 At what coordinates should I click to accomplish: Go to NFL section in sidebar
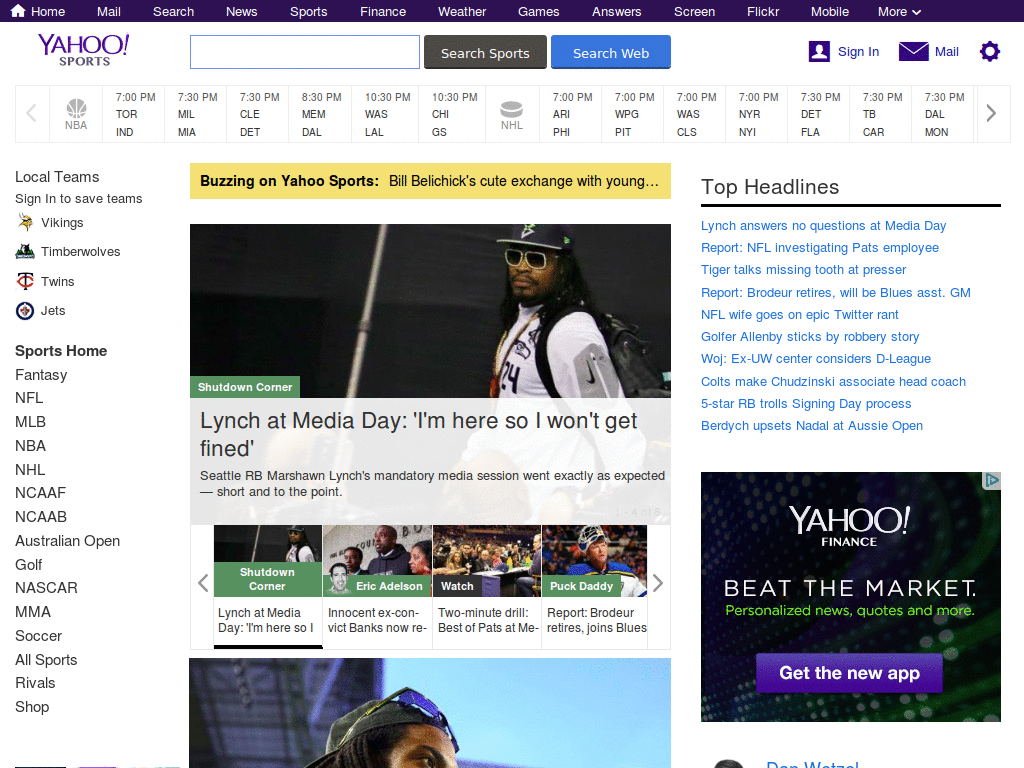point(29,398)
